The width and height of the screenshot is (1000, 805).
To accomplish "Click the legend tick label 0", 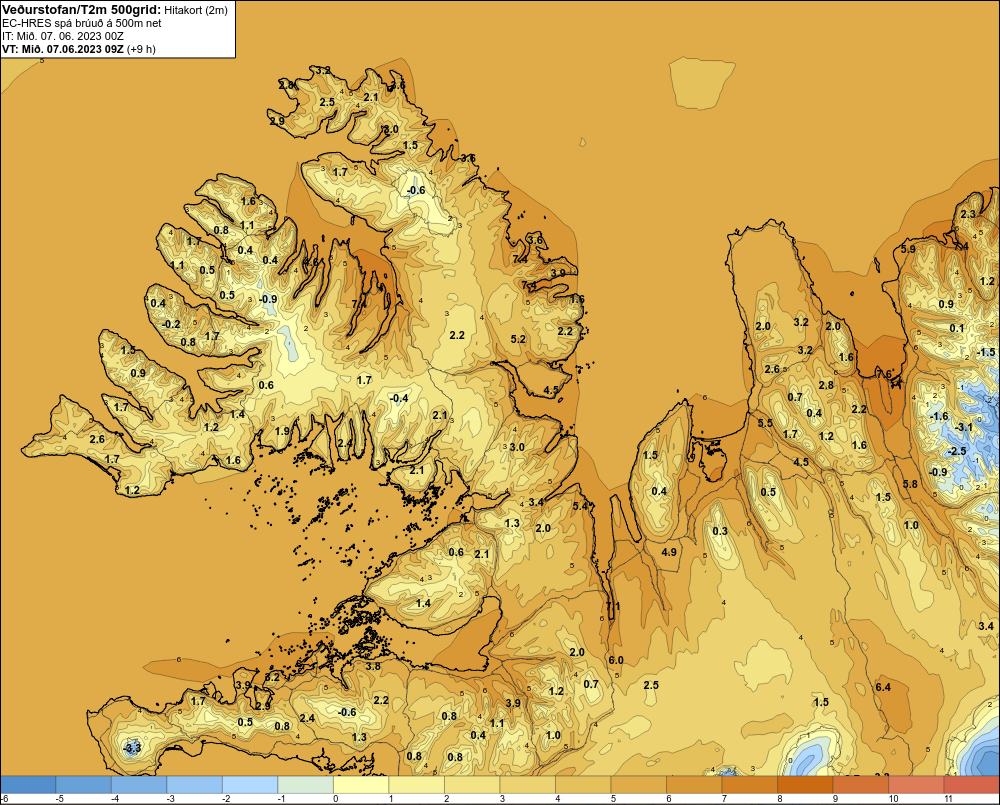I will pos(336,799).
